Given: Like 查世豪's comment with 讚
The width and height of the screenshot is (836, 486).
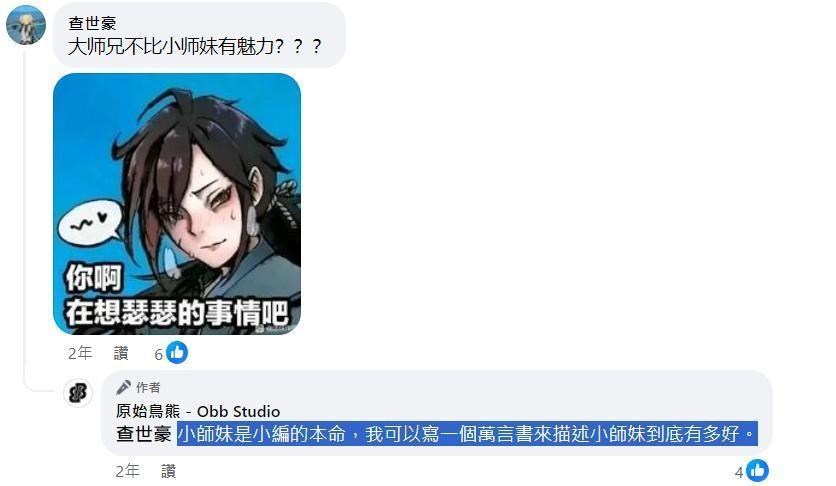Looking at the screenshot, I should [121, 353].
